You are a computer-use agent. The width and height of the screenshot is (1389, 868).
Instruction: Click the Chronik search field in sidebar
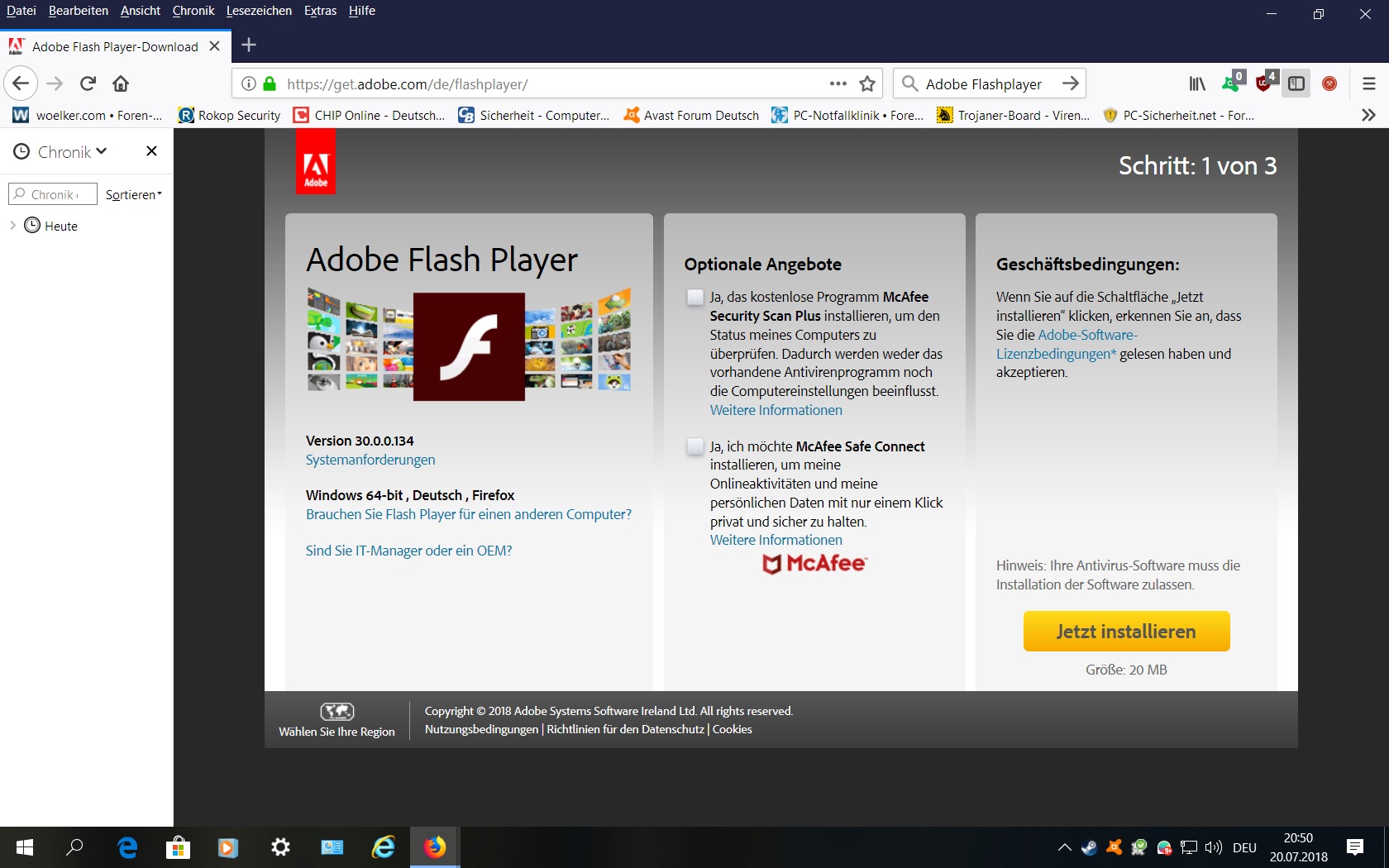[53, 194]
